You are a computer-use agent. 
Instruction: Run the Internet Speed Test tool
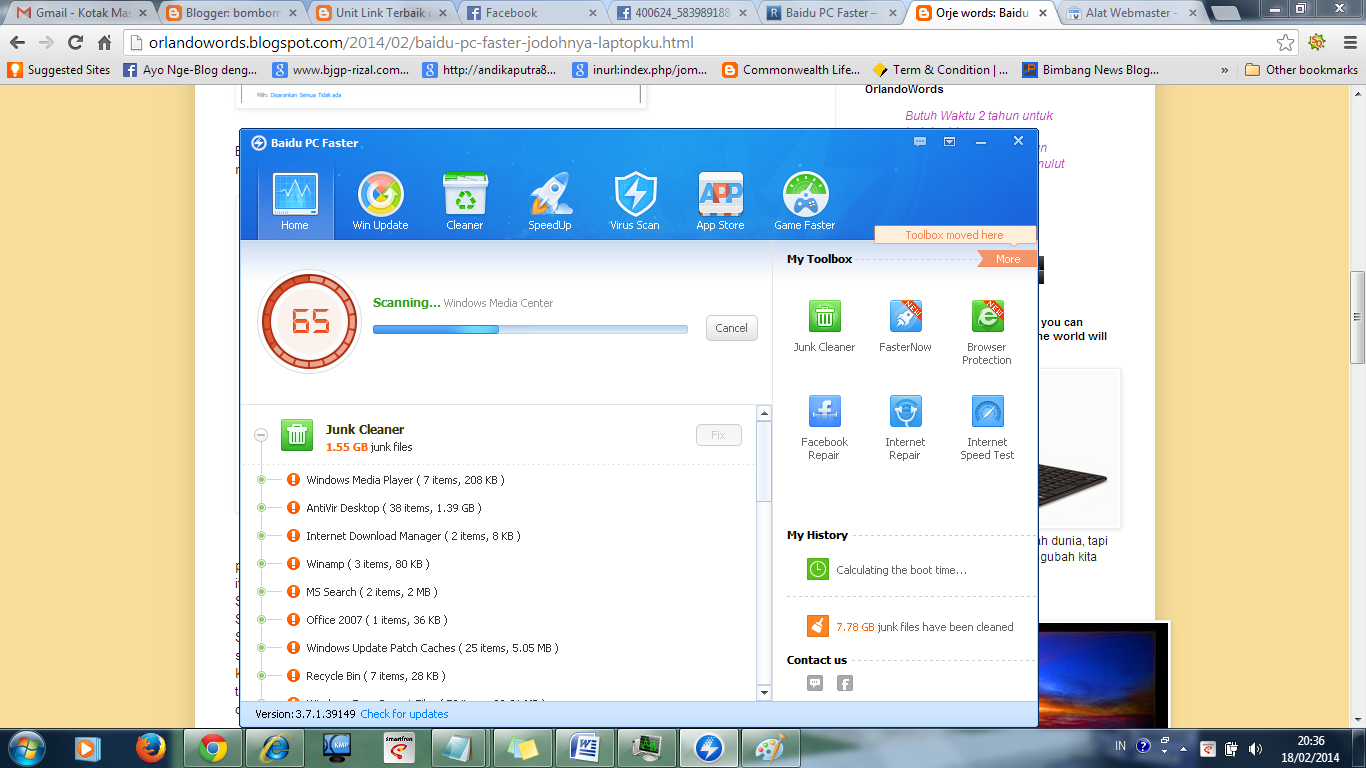pyautogui.click(x=987, y=427)
